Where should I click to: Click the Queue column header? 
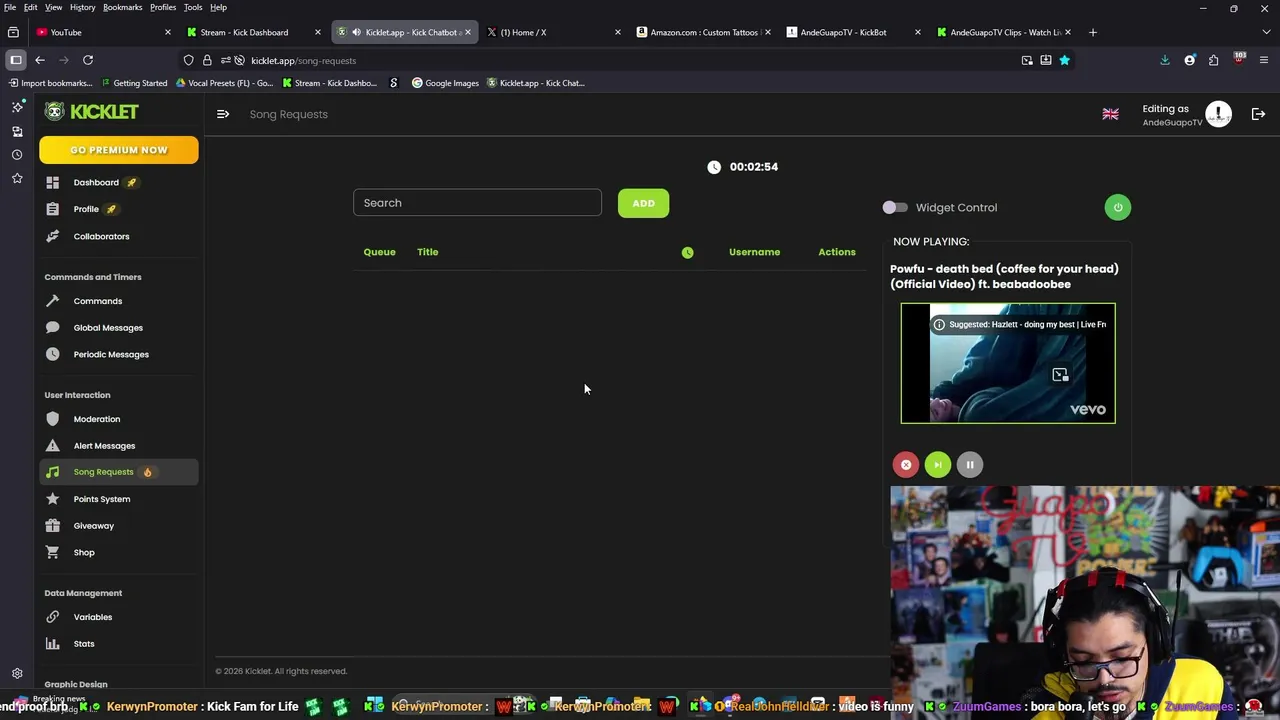pyautogui.click(x=379, y=252)
